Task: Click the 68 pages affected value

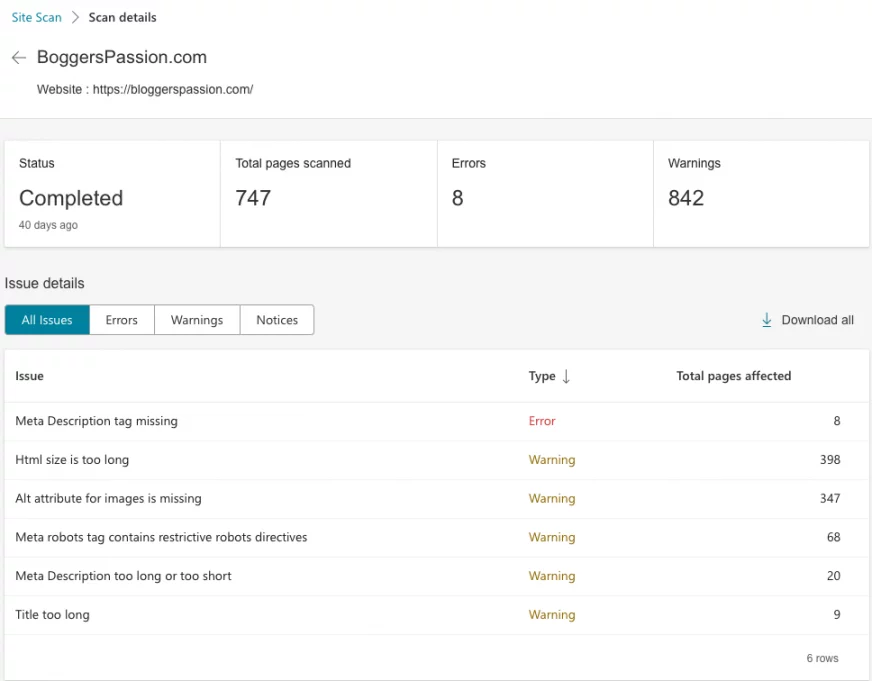Action: pyautogui.click(x=834, y=537)
